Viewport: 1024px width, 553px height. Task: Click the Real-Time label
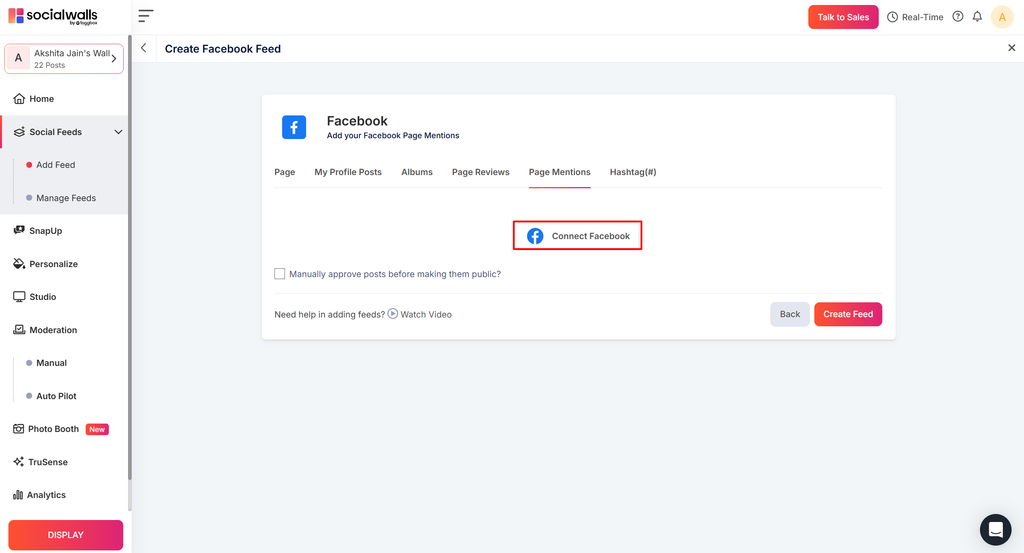point(922,17)
